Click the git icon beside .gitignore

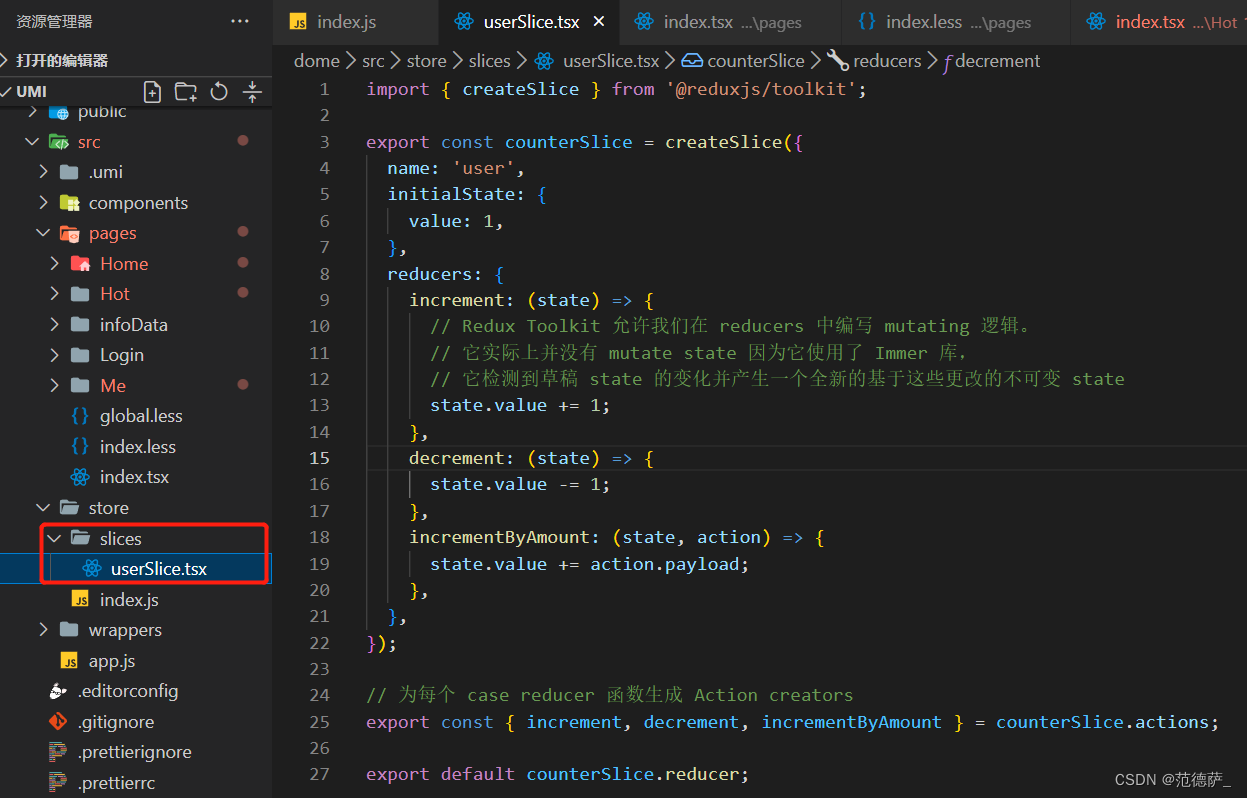58,722
